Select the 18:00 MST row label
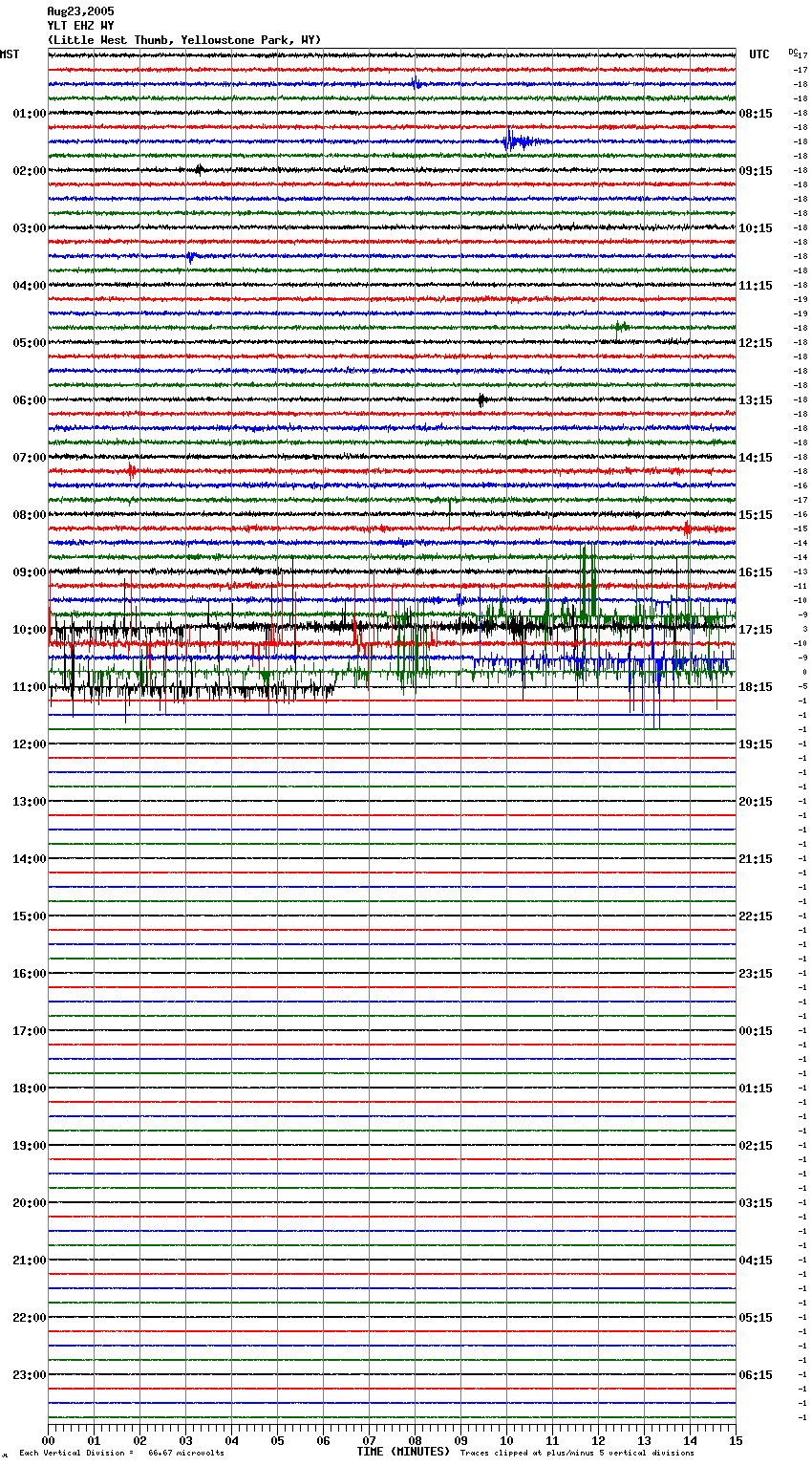 tap(30, 1089)
